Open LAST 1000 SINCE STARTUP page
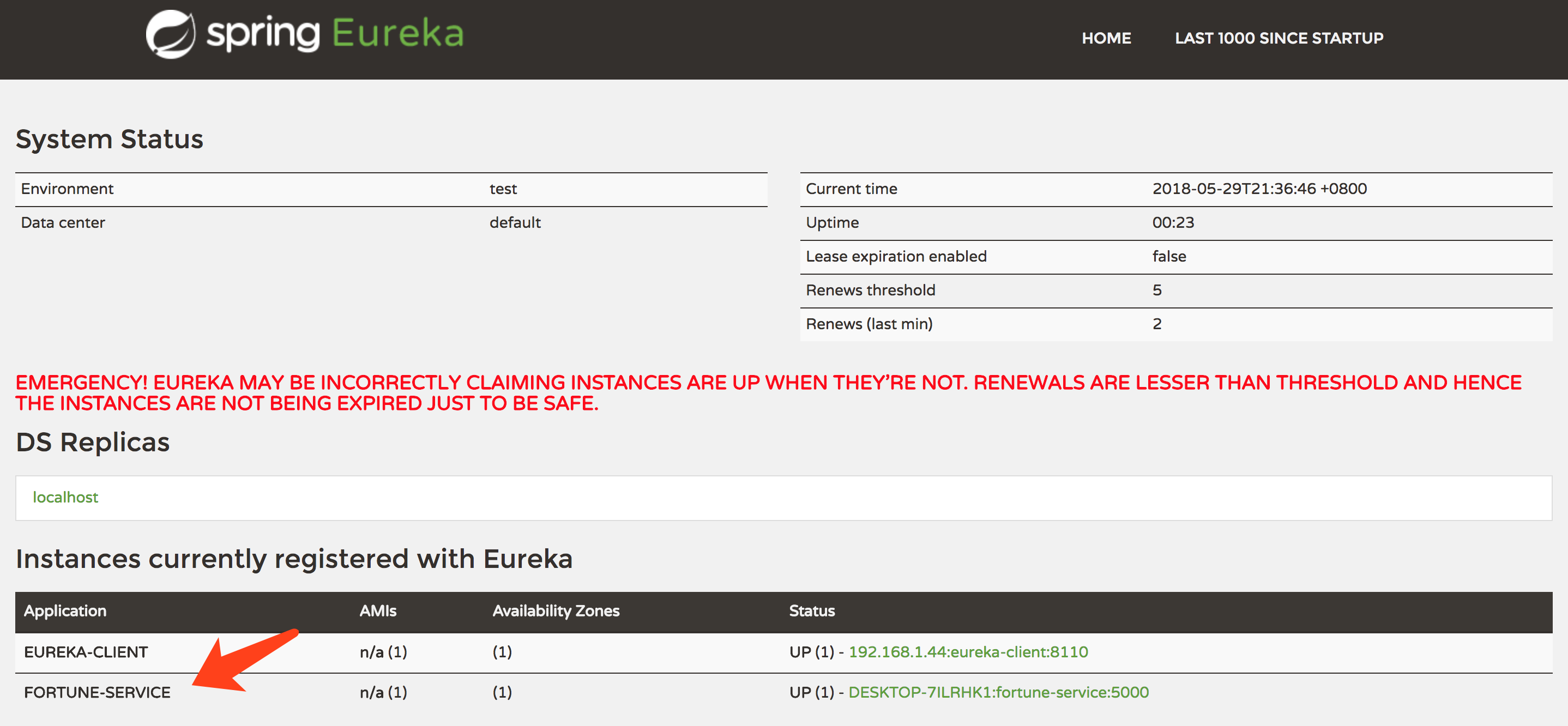The height and width of the screenshot is (726, 1568). pyautogui.click(x=1279, y=38)
